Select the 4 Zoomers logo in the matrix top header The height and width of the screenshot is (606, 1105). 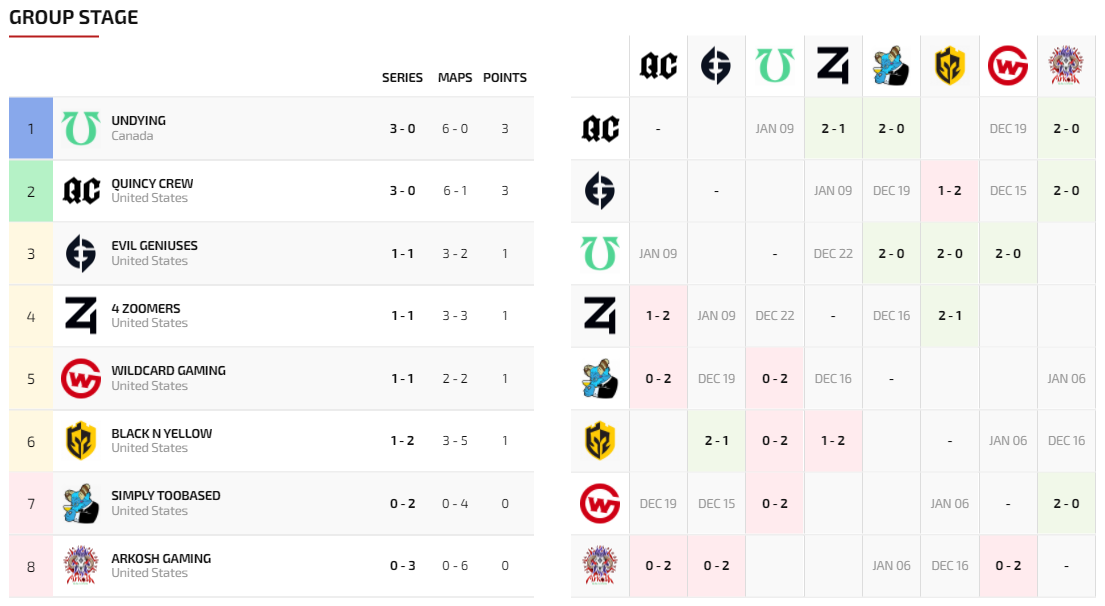[x=833, y=66]
